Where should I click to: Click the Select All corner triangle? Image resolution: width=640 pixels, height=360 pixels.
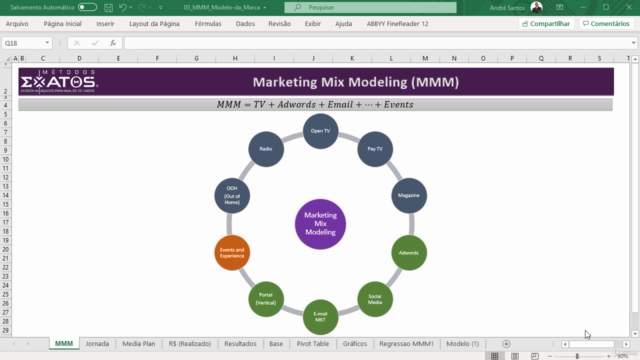tap(7, 58)
